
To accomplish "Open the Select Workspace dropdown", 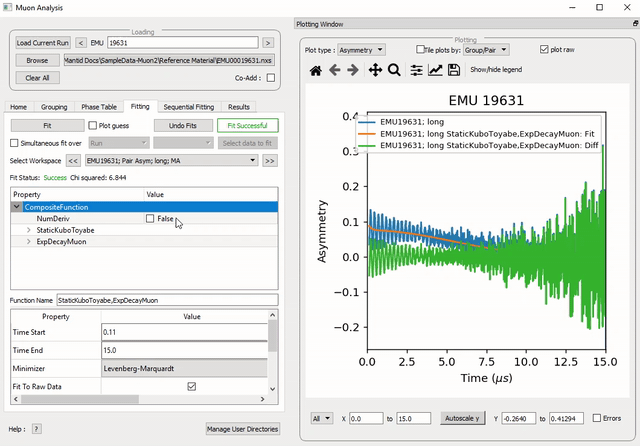I will click(x=169, y=160).
